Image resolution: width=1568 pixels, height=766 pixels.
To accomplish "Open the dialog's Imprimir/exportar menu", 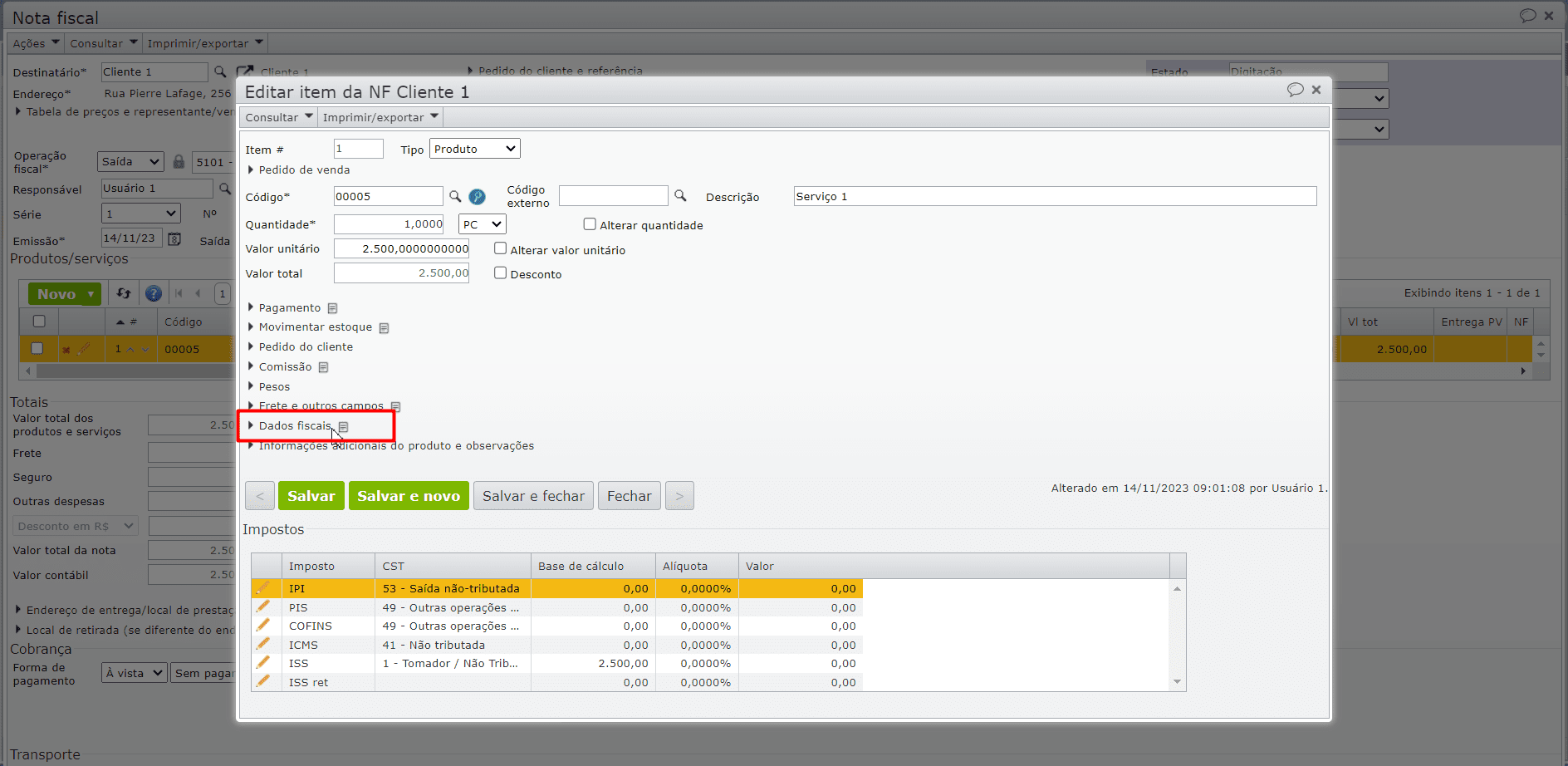I will tap(380, 117).
